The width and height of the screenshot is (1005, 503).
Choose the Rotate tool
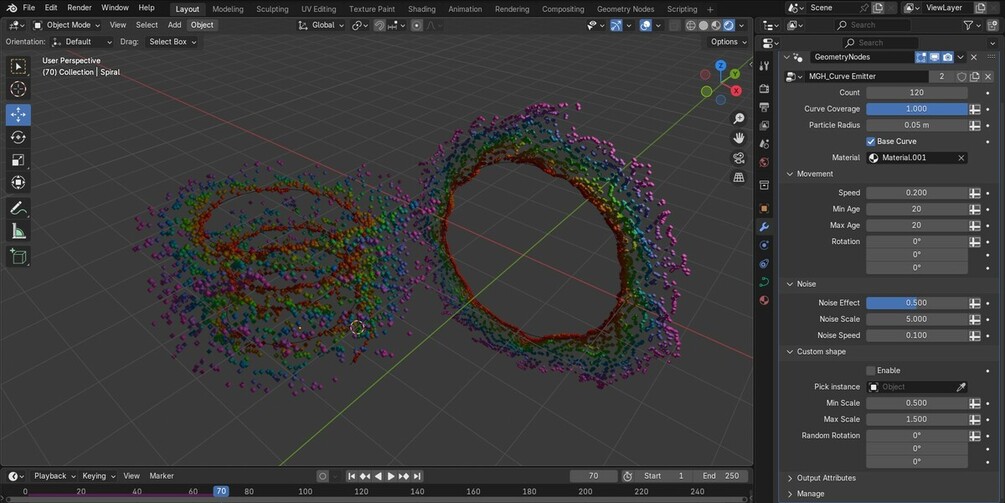click(x=18, y=137)
